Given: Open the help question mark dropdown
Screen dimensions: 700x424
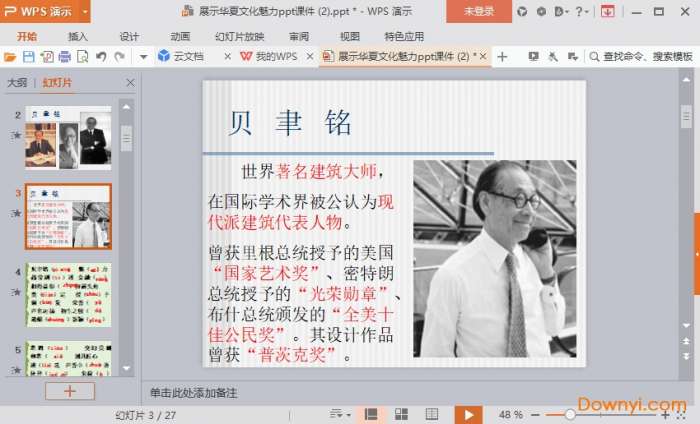Looking at the screenshot, I should pos(582,12).
